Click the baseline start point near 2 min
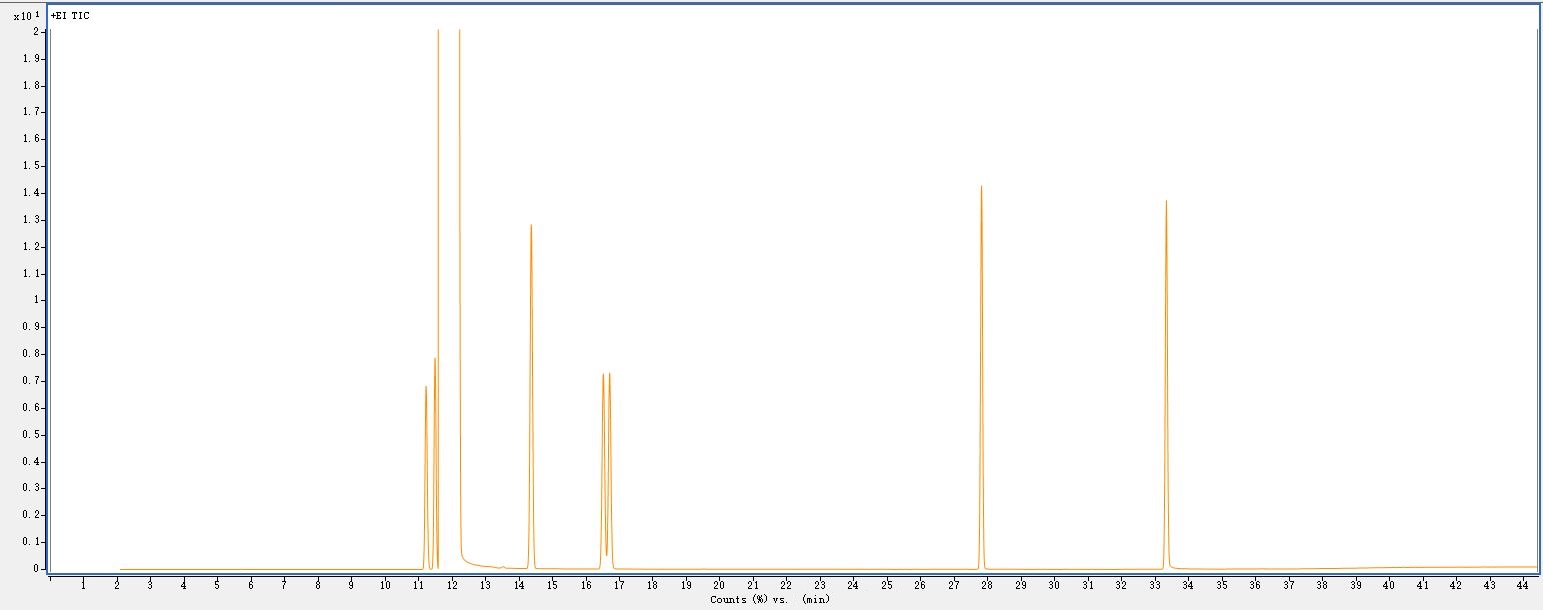Image resolution: width=1543 pixels, height=611 pixels. point(120,569)
